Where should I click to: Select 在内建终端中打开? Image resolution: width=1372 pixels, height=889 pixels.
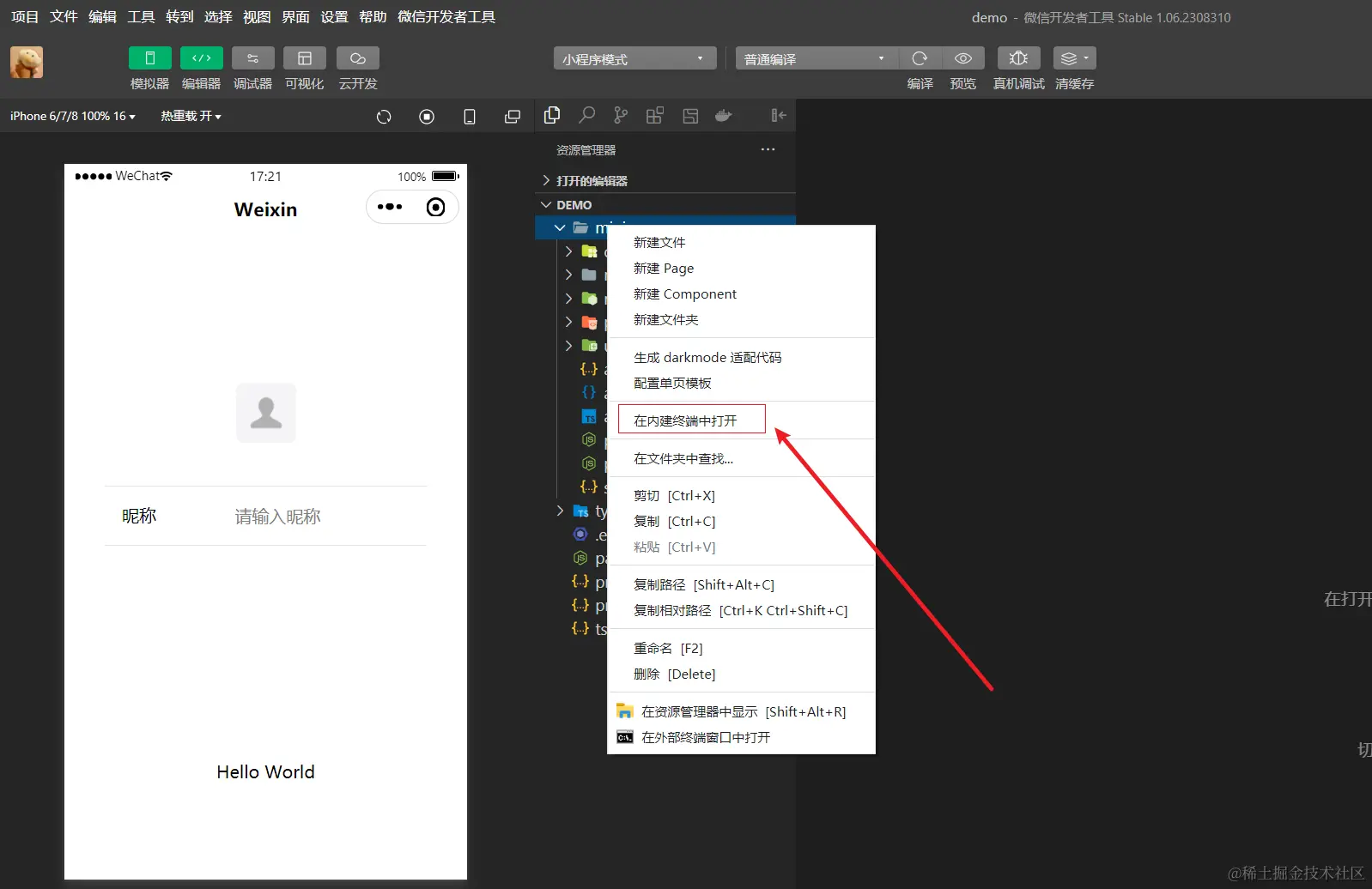pos(741,420)
